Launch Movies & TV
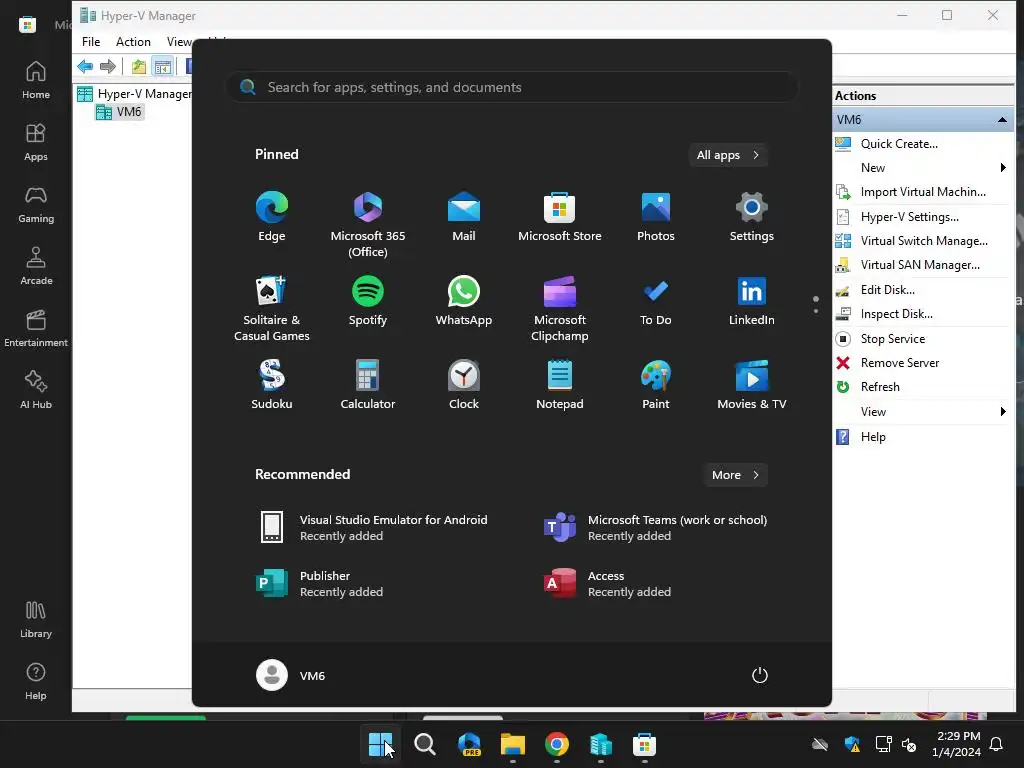The image size is (1024, 768). click(x=752, y=385)
